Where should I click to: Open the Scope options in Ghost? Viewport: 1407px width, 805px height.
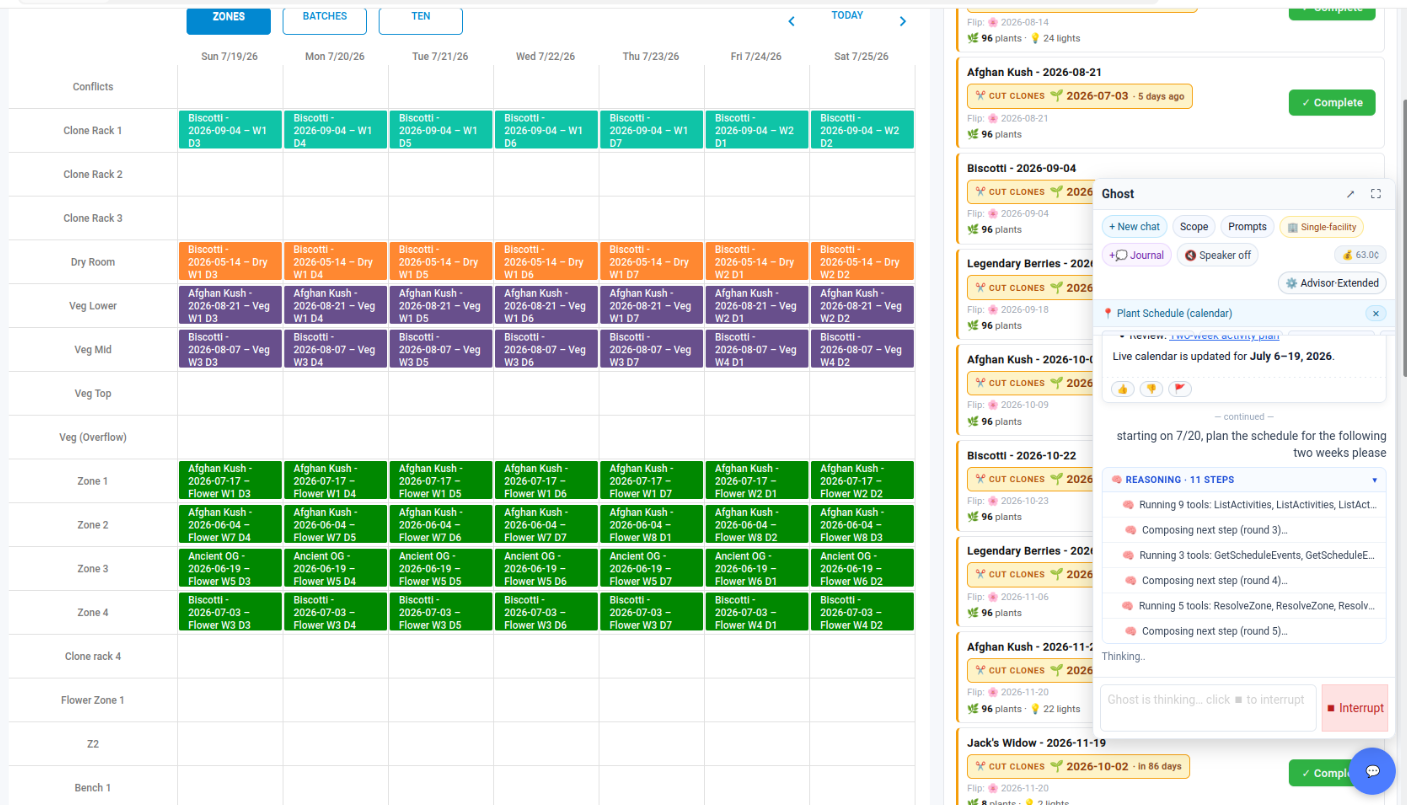1194,227
